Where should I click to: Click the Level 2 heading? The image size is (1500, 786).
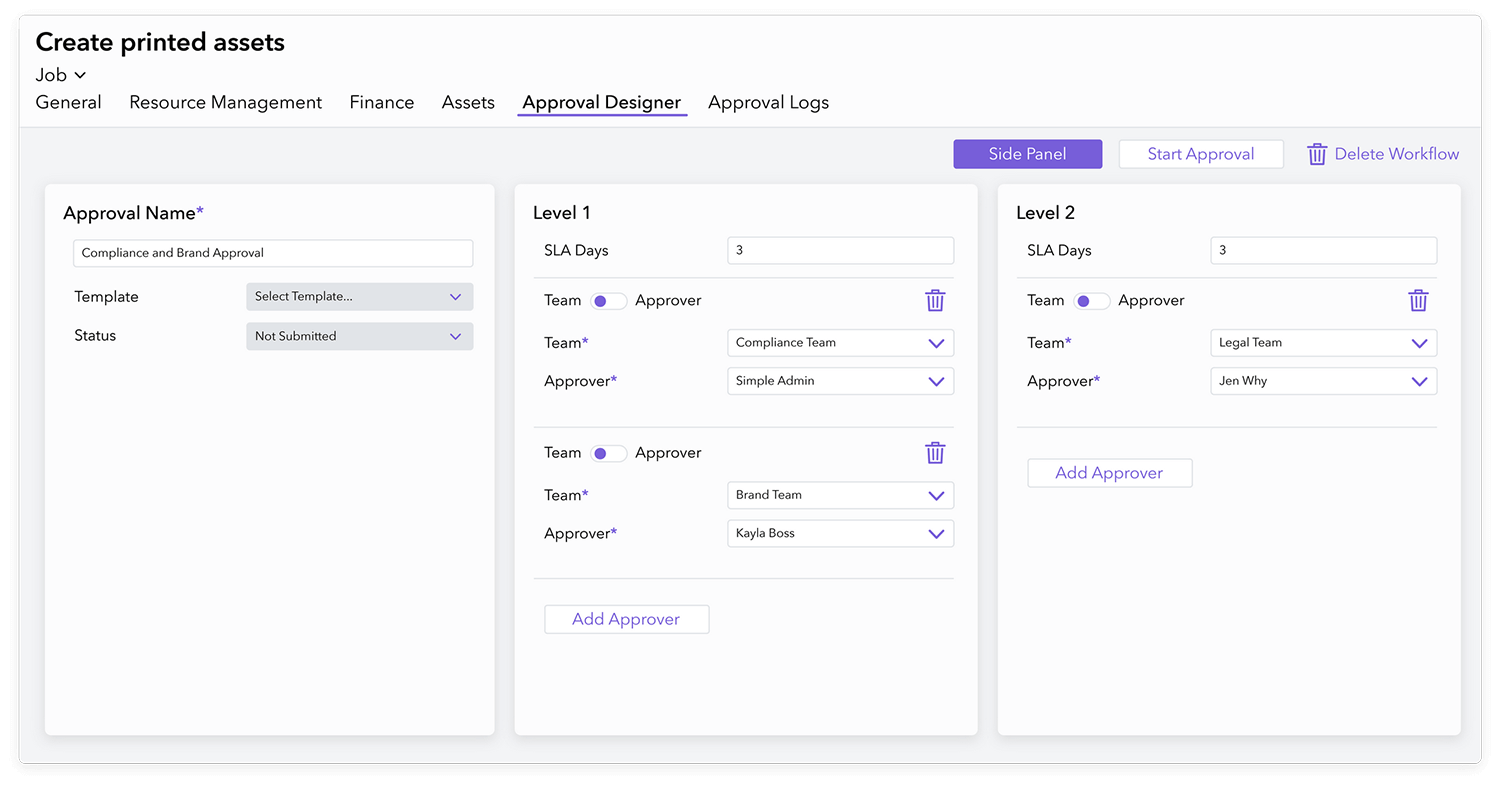(1046, 212)
